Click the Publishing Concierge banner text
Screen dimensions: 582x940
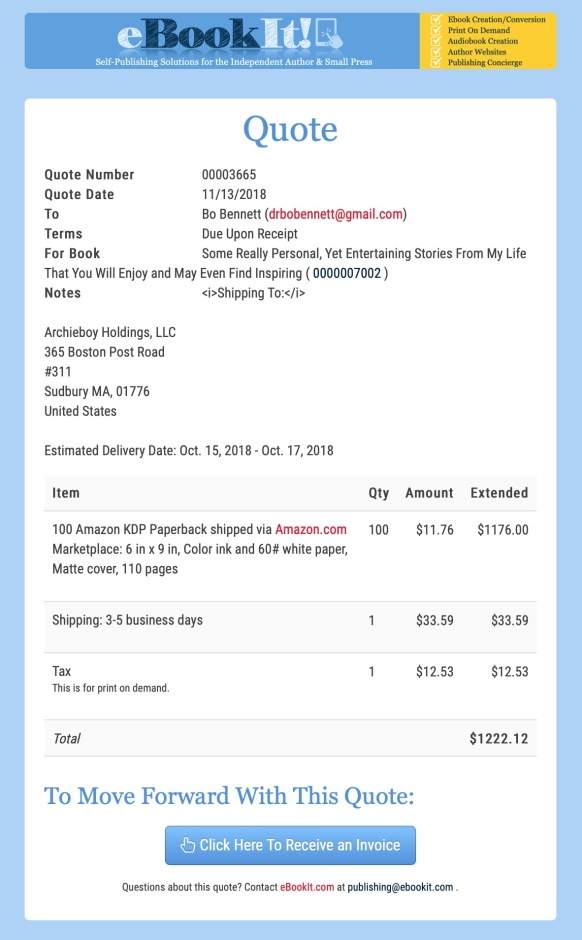(485, 62)
